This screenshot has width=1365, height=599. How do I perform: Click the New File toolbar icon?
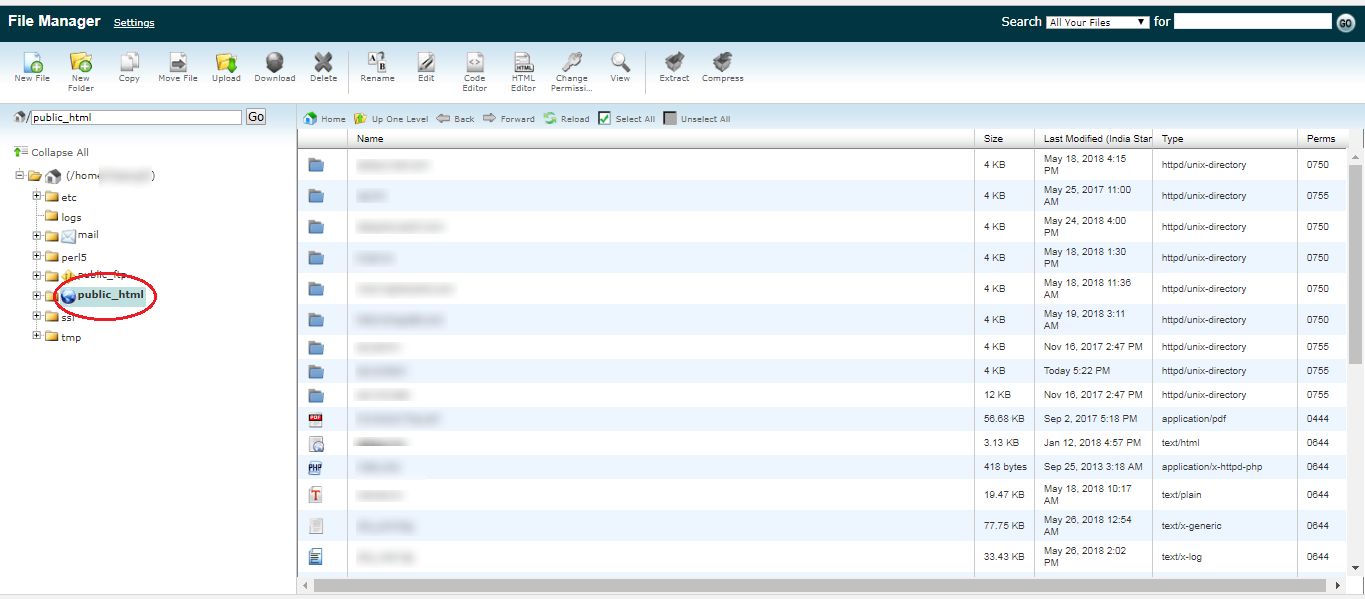32,67
